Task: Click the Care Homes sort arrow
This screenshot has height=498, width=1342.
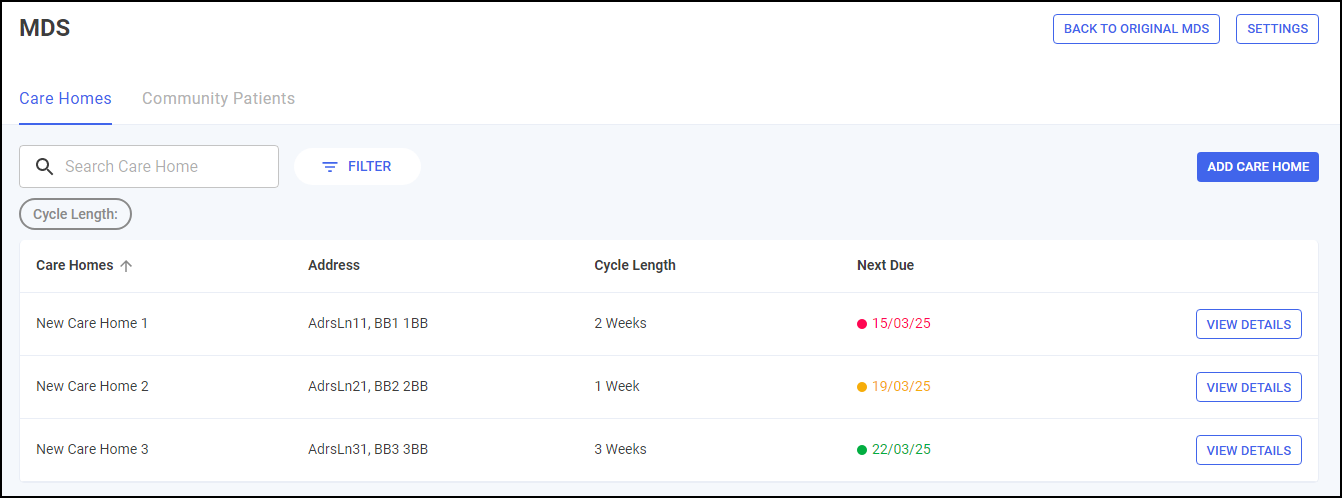Action: 126,266
